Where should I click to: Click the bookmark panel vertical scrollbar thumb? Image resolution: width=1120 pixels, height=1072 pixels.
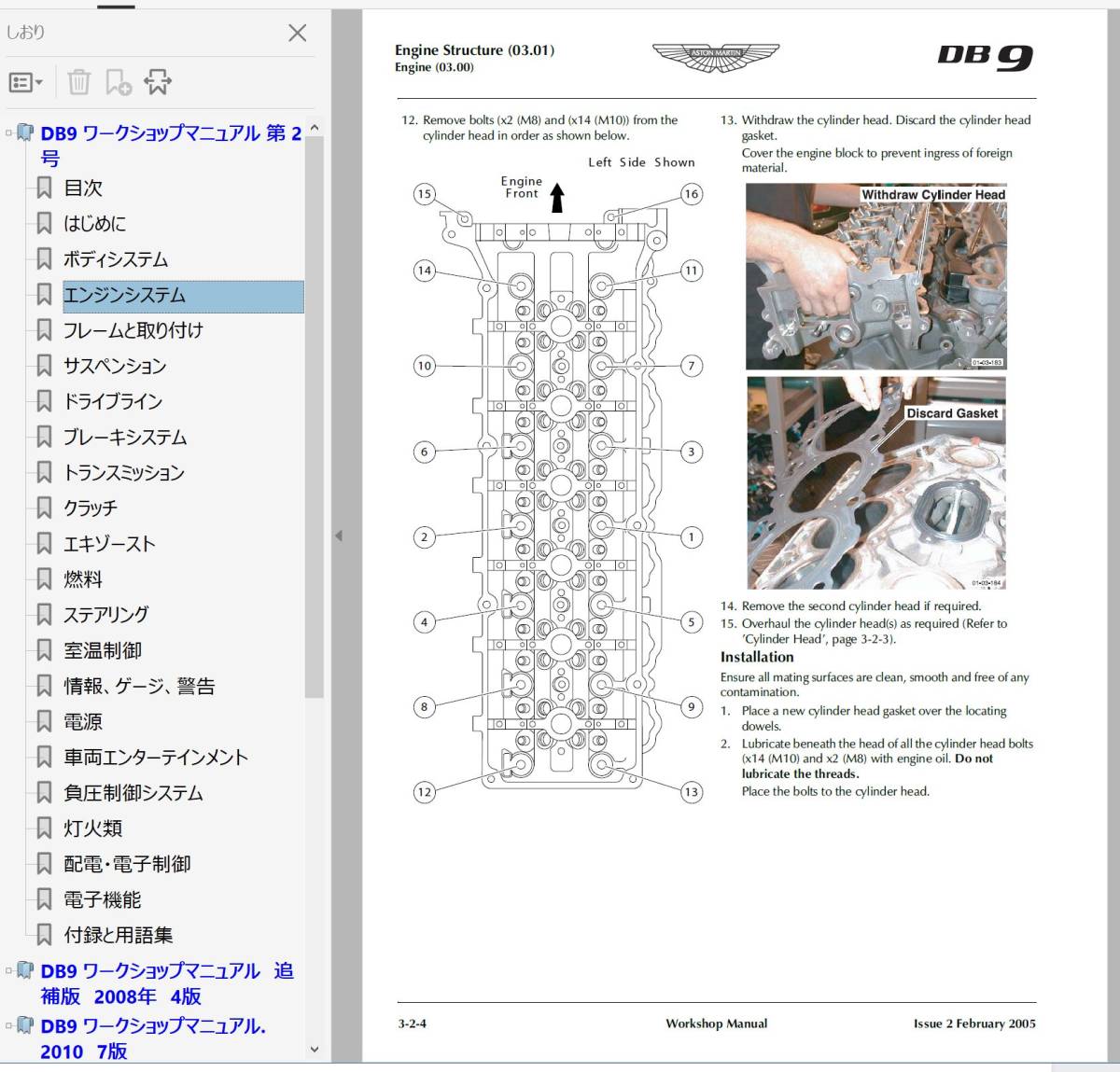pos(314,417)
